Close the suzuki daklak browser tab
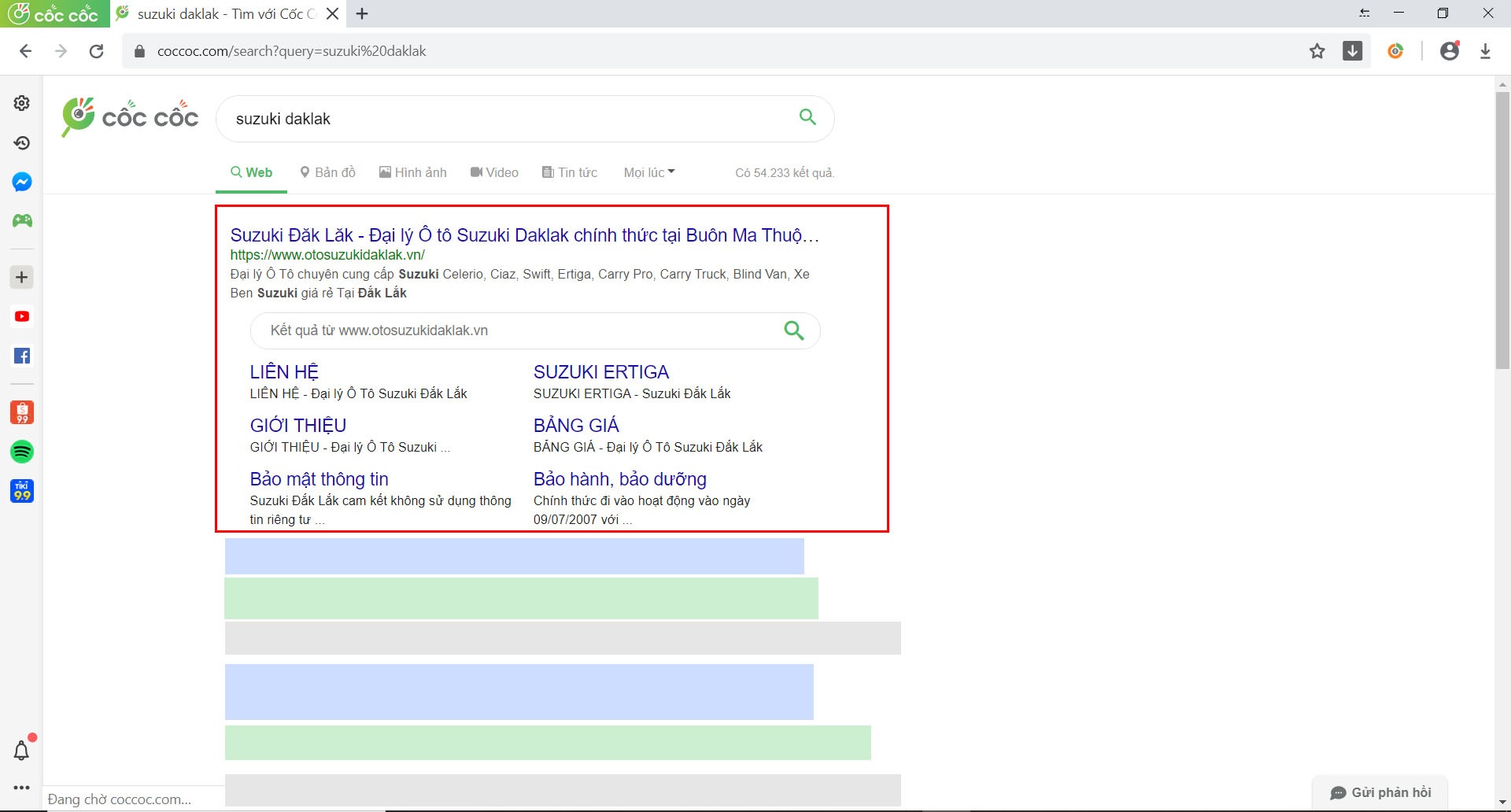The image size is (1511, 812). tap(333, 13)
